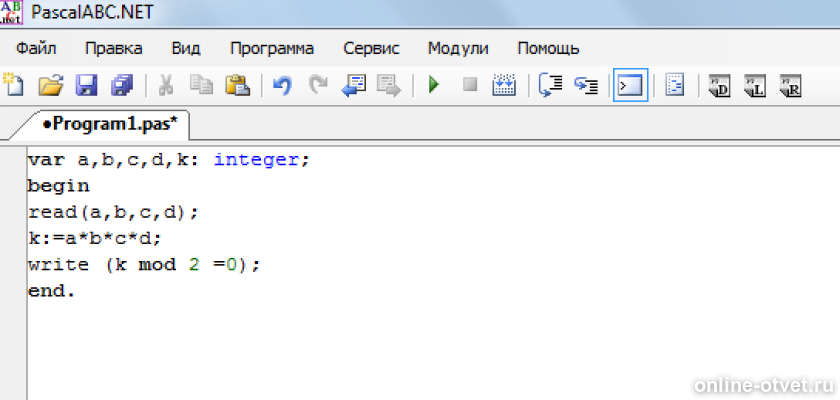Viewport: 840px width, 400px height.
Task: Click the Save All icon
Action: click(x=121, y=86)
